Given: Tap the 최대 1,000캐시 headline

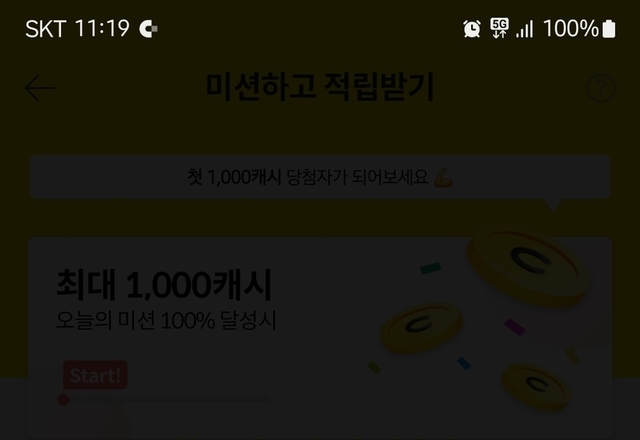Looking at the screenshot, I should pos(164,284).
